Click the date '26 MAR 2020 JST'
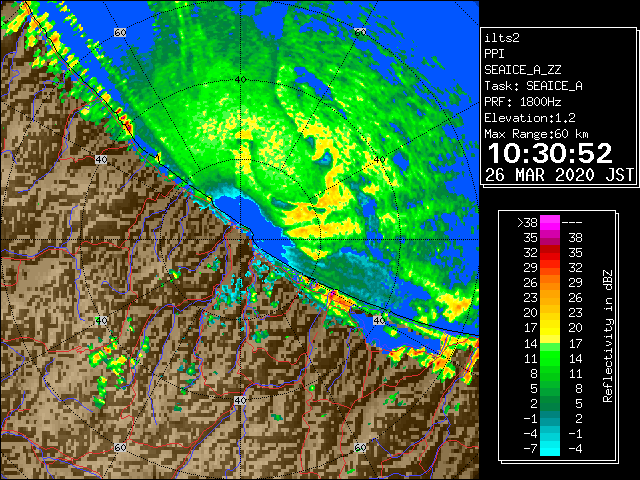Image resolution: width=640 pixels, height=480 pixels. click(559, 175)
